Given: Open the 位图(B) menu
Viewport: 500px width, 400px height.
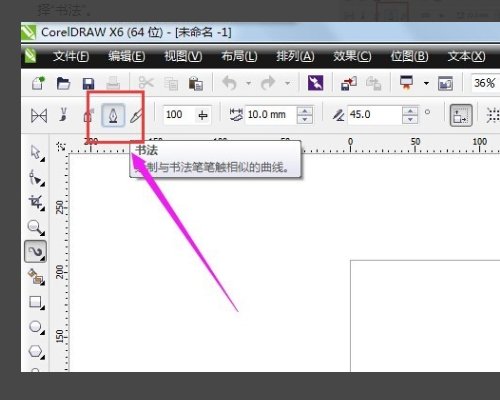Looking at the screenshot, I should click(x=409, y=56).
